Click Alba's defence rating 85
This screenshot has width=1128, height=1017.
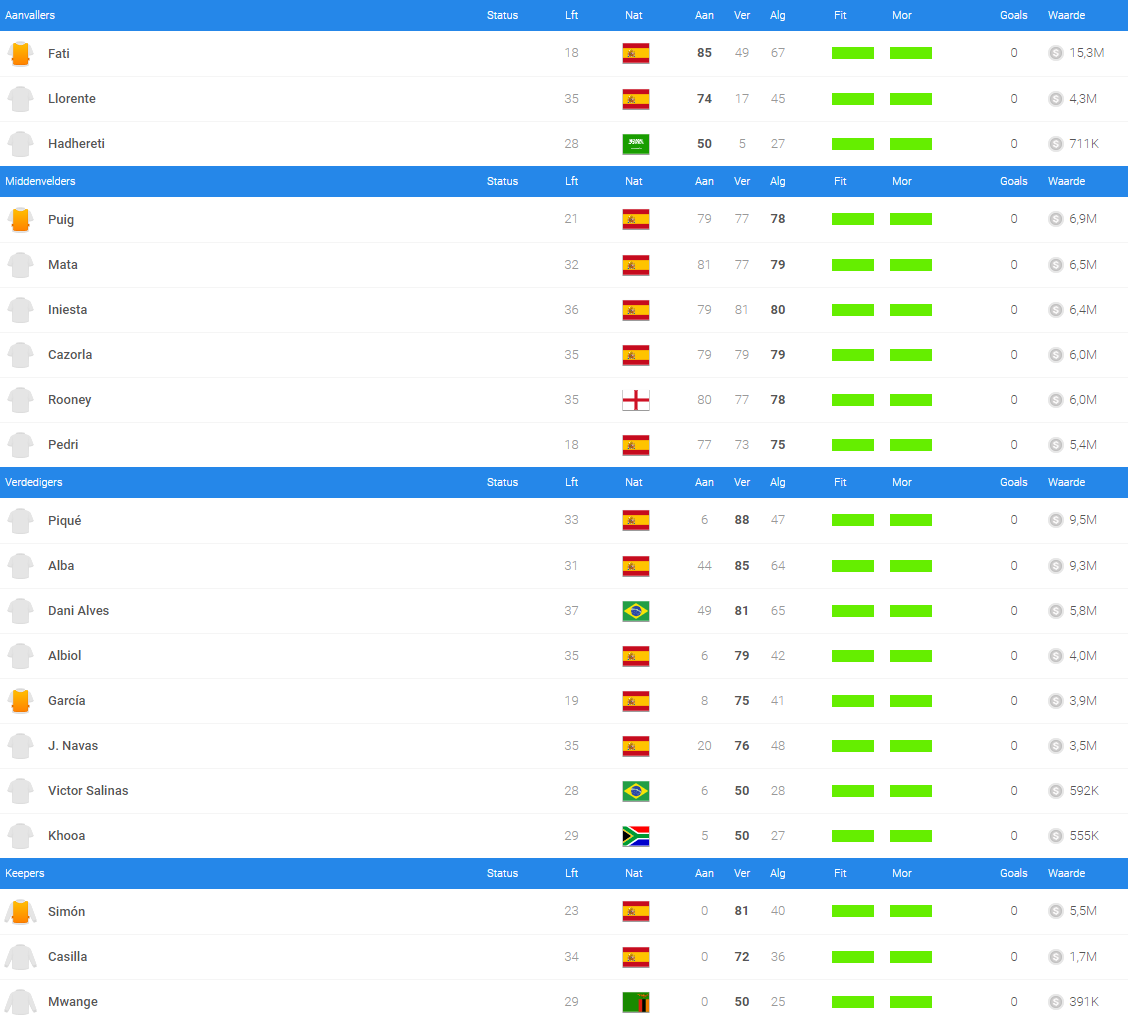[x=742, y=565]
